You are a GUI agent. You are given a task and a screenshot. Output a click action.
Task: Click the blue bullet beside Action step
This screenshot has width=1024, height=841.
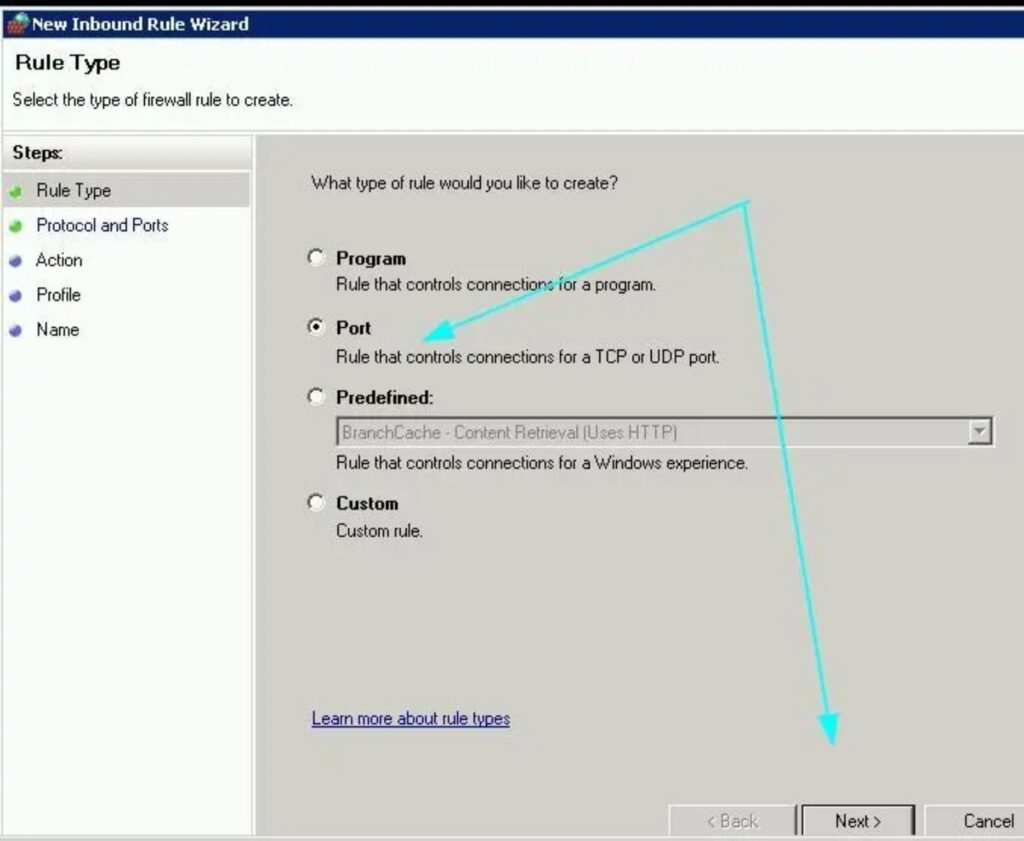15,261
